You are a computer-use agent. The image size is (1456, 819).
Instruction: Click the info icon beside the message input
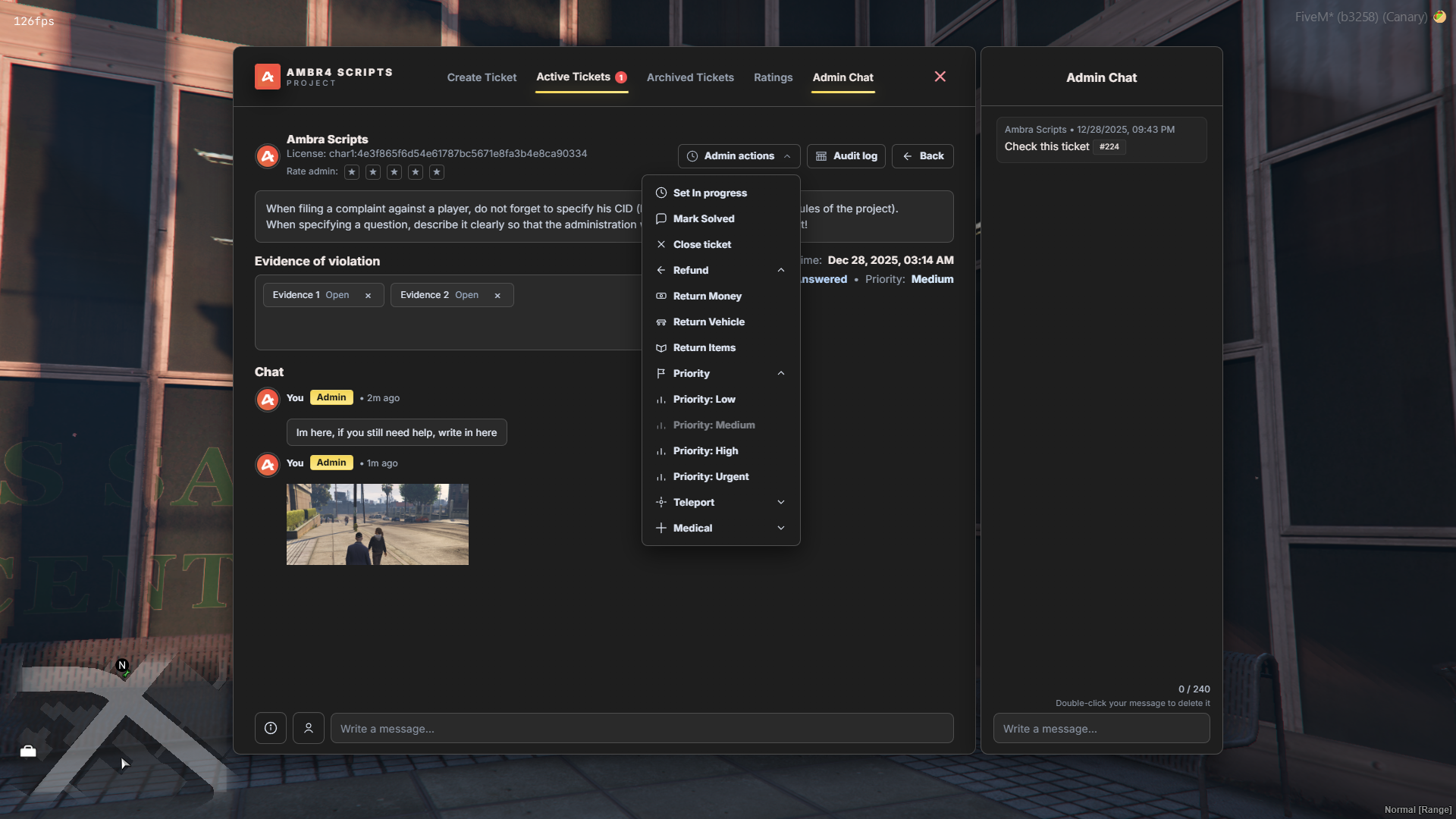tap(270, 728)
